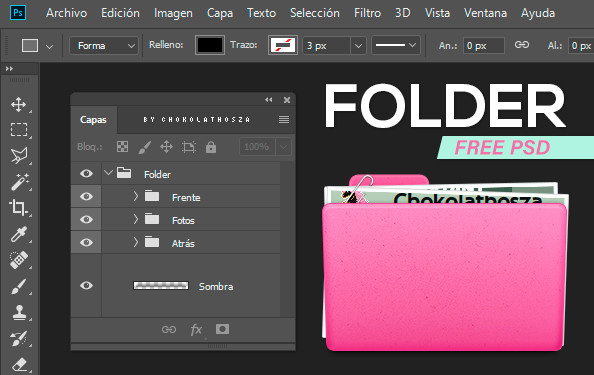Hide the Folder group layer
The width and height of the screenshot is (594, 375).
coord(86,173)
